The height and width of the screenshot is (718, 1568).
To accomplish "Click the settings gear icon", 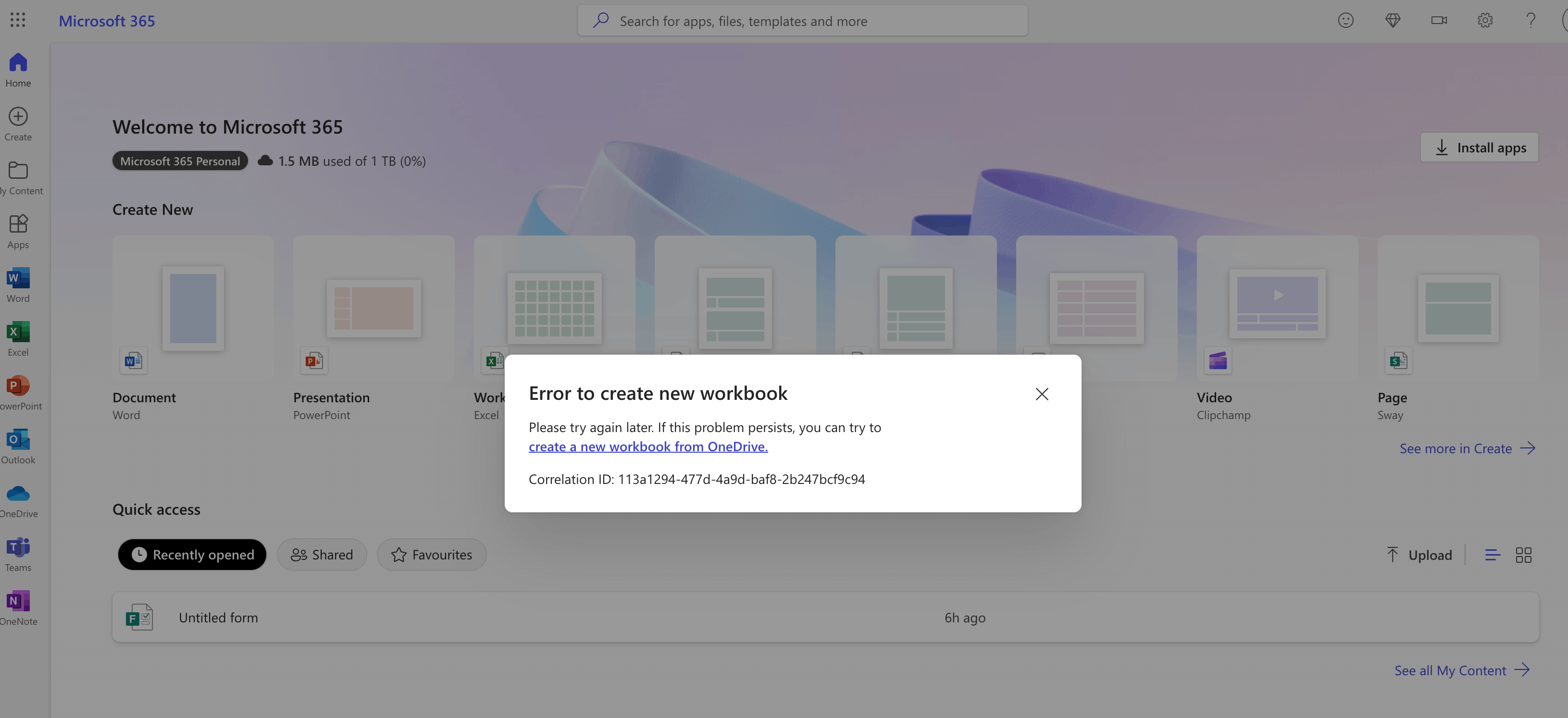I will (1485, 21).
